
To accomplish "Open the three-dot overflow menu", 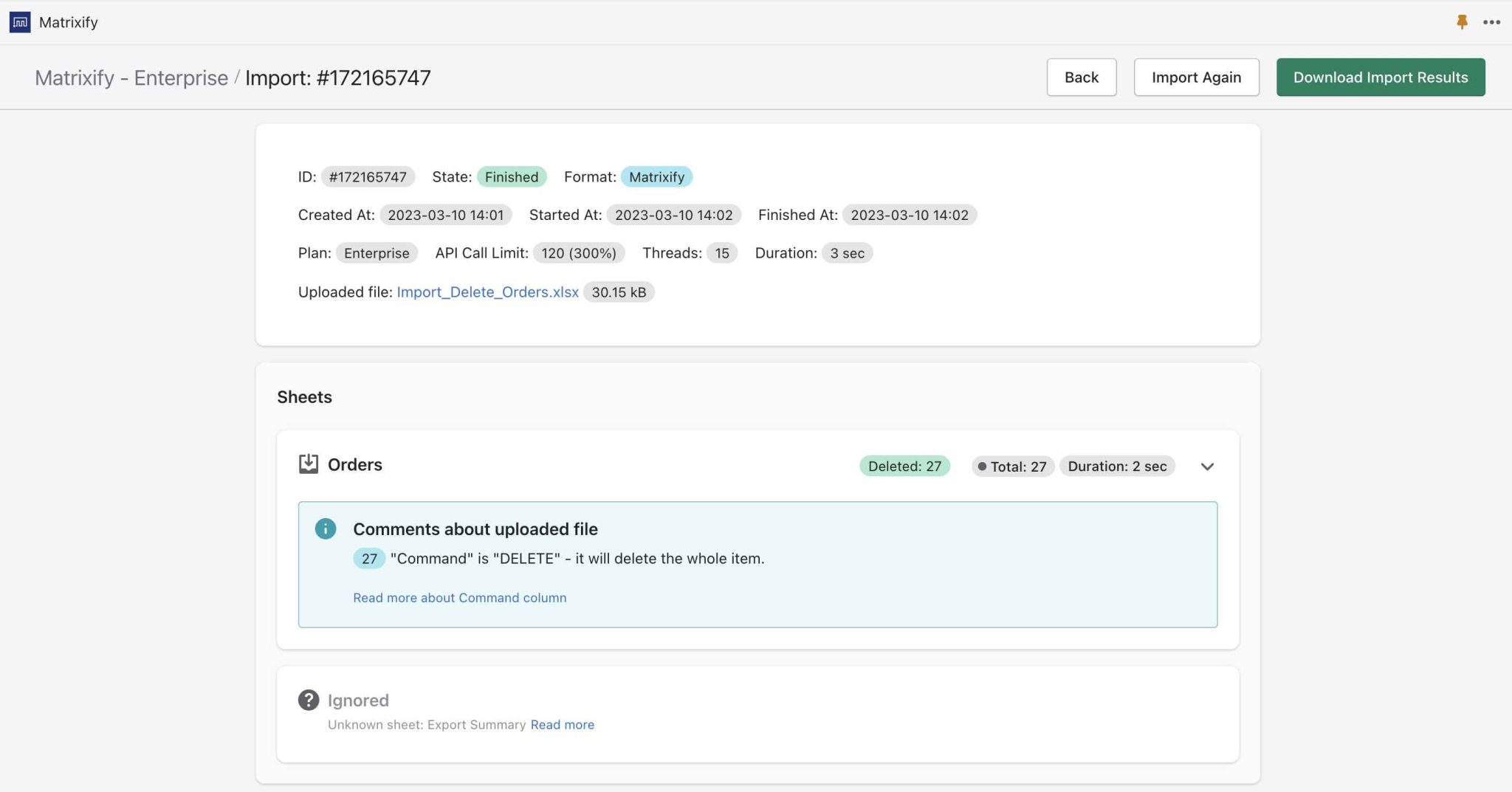I will pos(1491,22).
